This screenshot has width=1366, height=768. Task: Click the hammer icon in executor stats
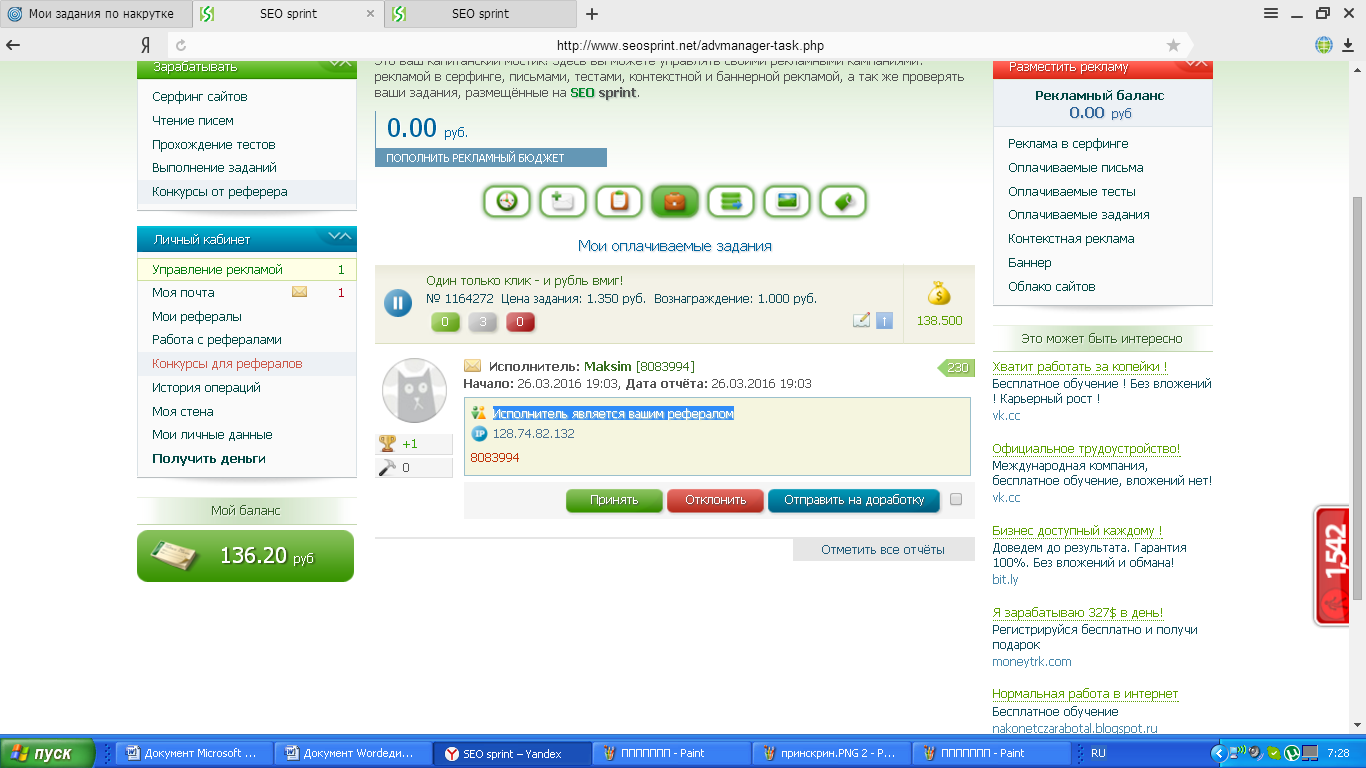coord(387,467)
